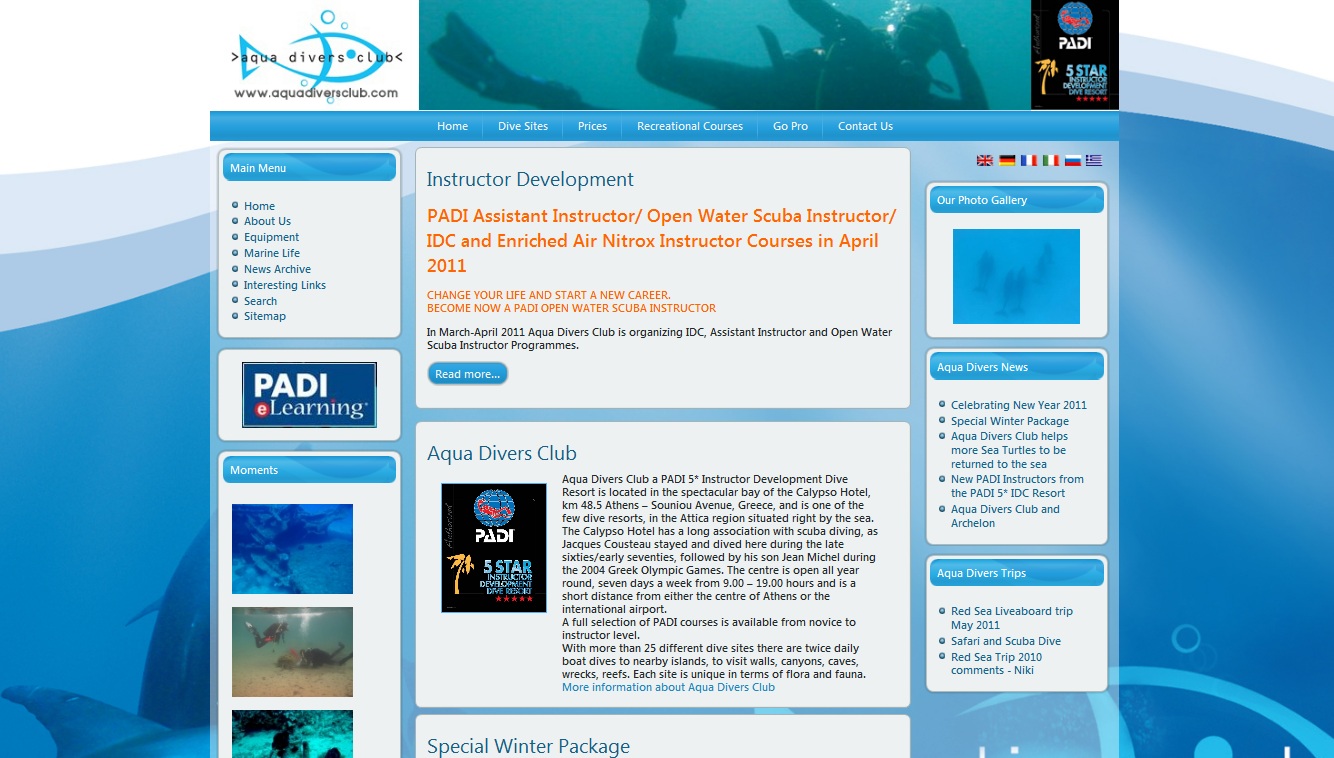This screenshot has width=1334, height=758.
Task: Select the Russian flag language option
Action: [1072, 159]
